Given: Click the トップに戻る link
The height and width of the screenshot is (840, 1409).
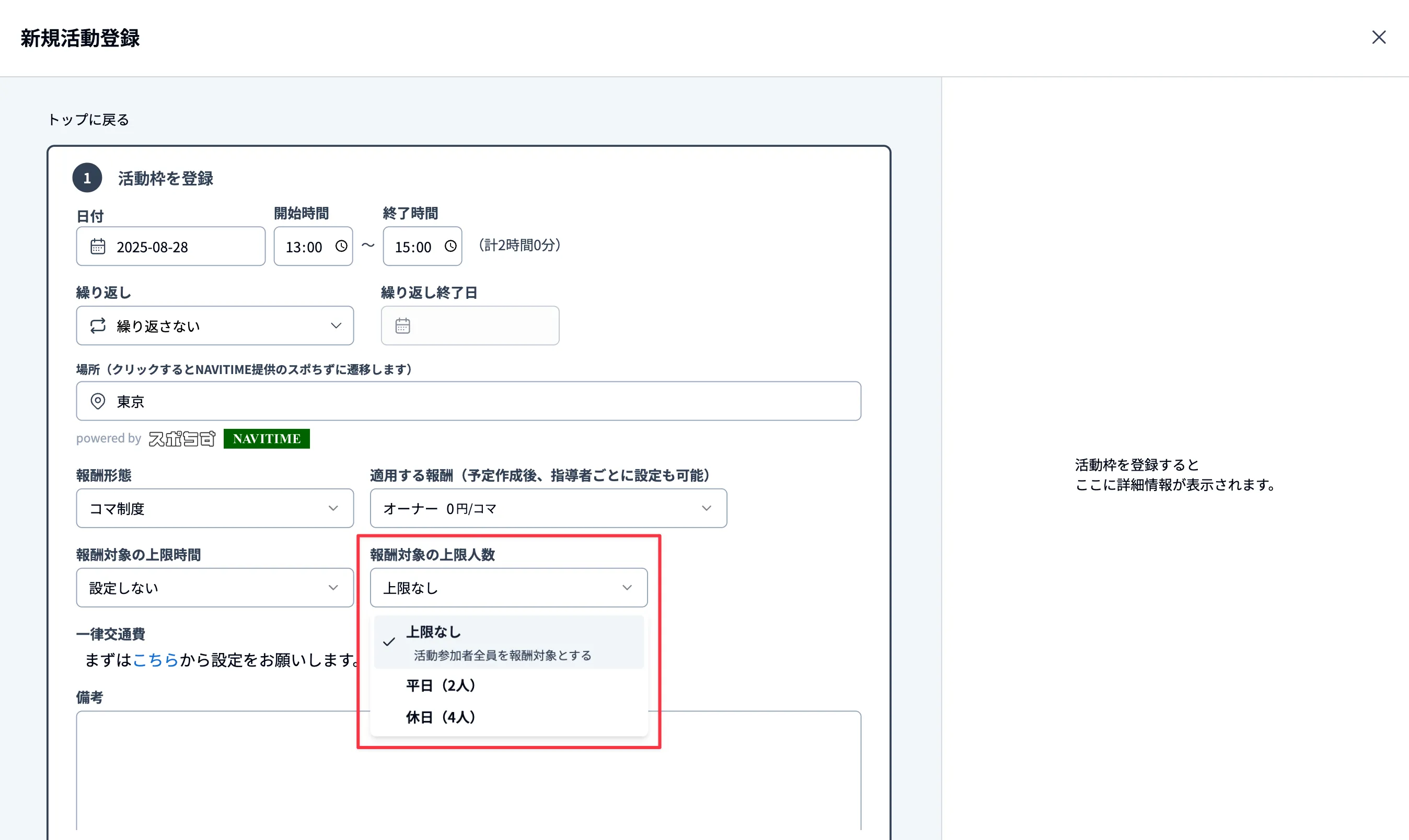Looking at the screenshot, I should 88,120.
